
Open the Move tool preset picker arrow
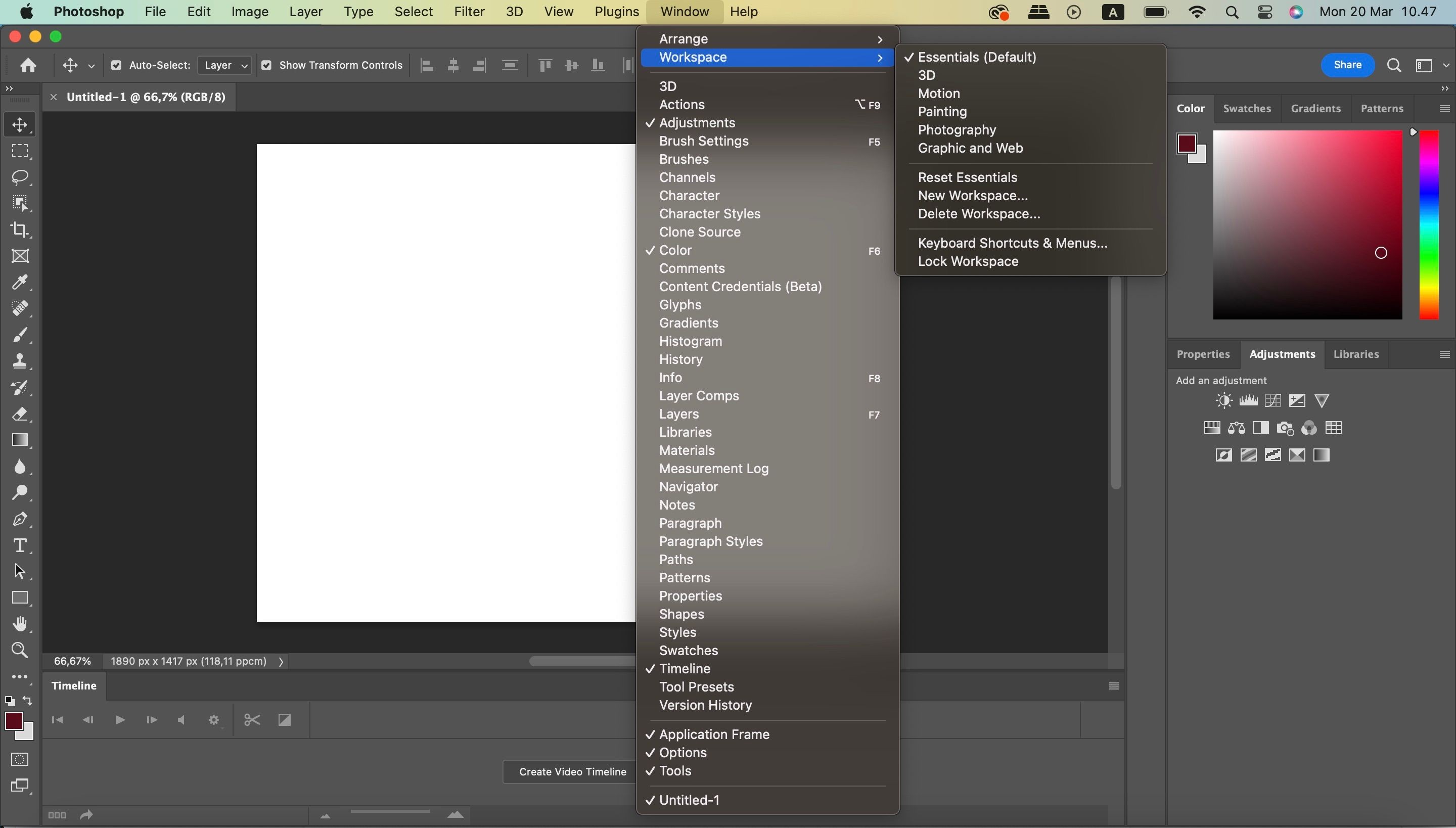(x=91, y=66)
